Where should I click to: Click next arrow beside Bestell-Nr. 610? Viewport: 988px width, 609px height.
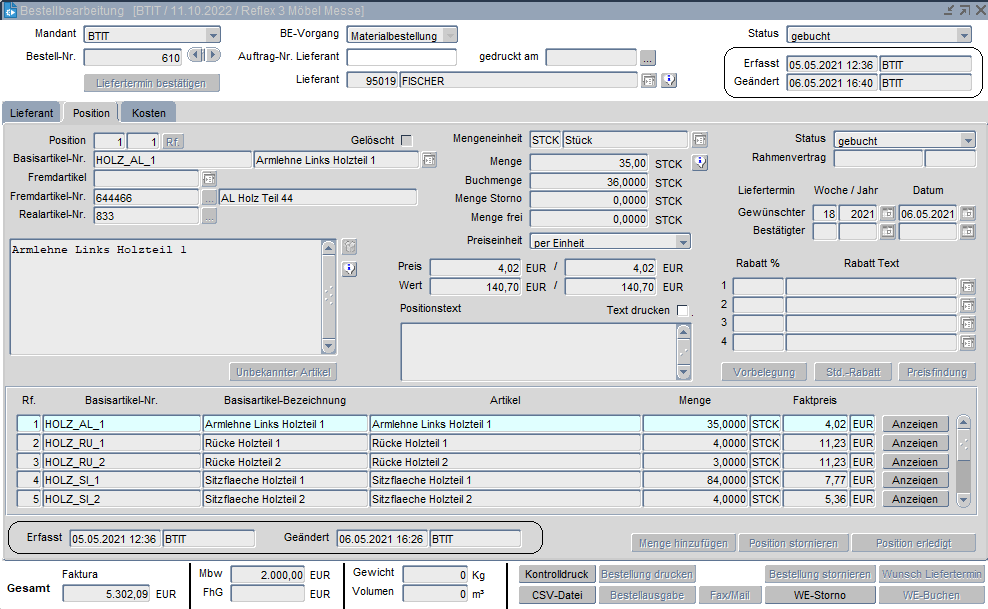(212, 56)
